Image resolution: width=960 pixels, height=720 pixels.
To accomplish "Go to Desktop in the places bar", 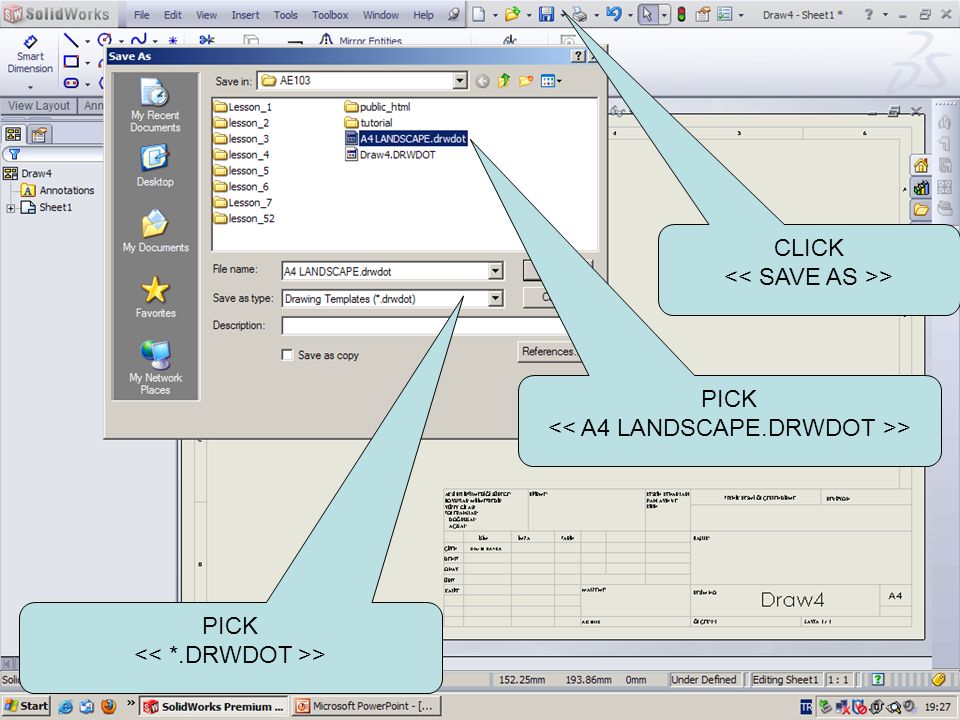I will pyautogui.click(x=156, y=166).
